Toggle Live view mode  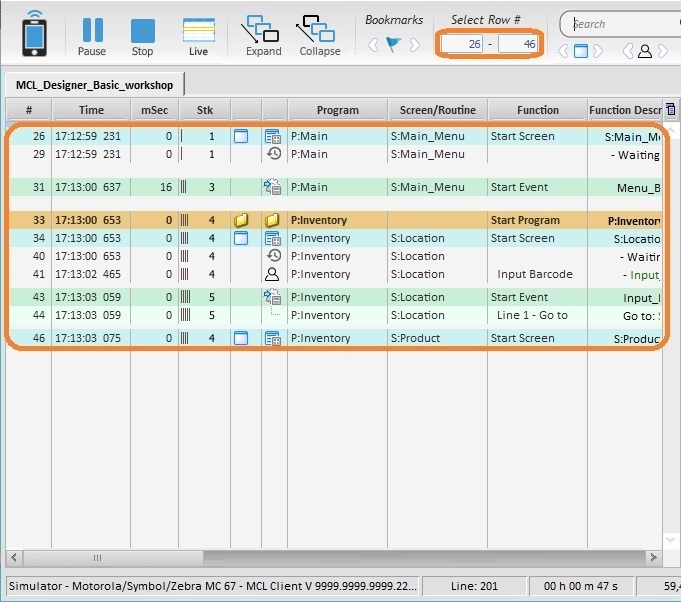coord(198,37)
